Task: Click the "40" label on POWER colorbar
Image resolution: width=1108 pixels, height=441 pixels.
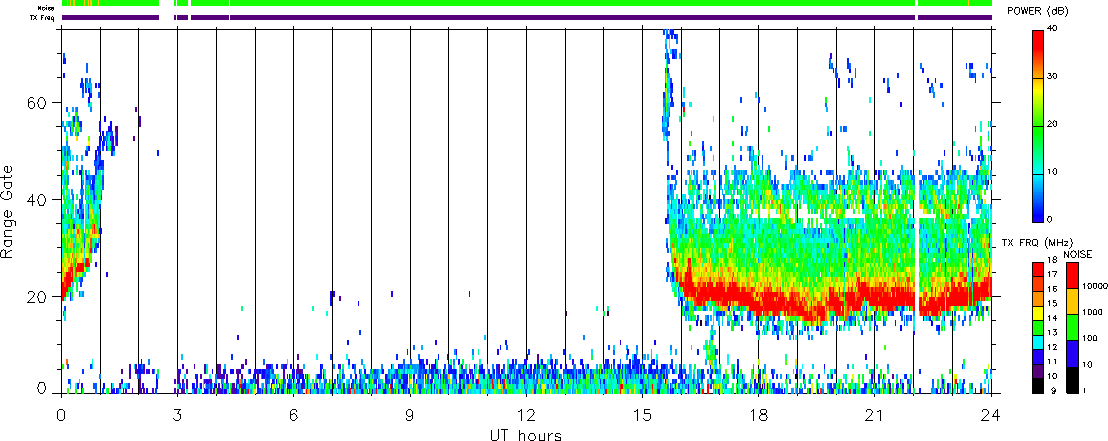Action: [x=1051, y=28]
